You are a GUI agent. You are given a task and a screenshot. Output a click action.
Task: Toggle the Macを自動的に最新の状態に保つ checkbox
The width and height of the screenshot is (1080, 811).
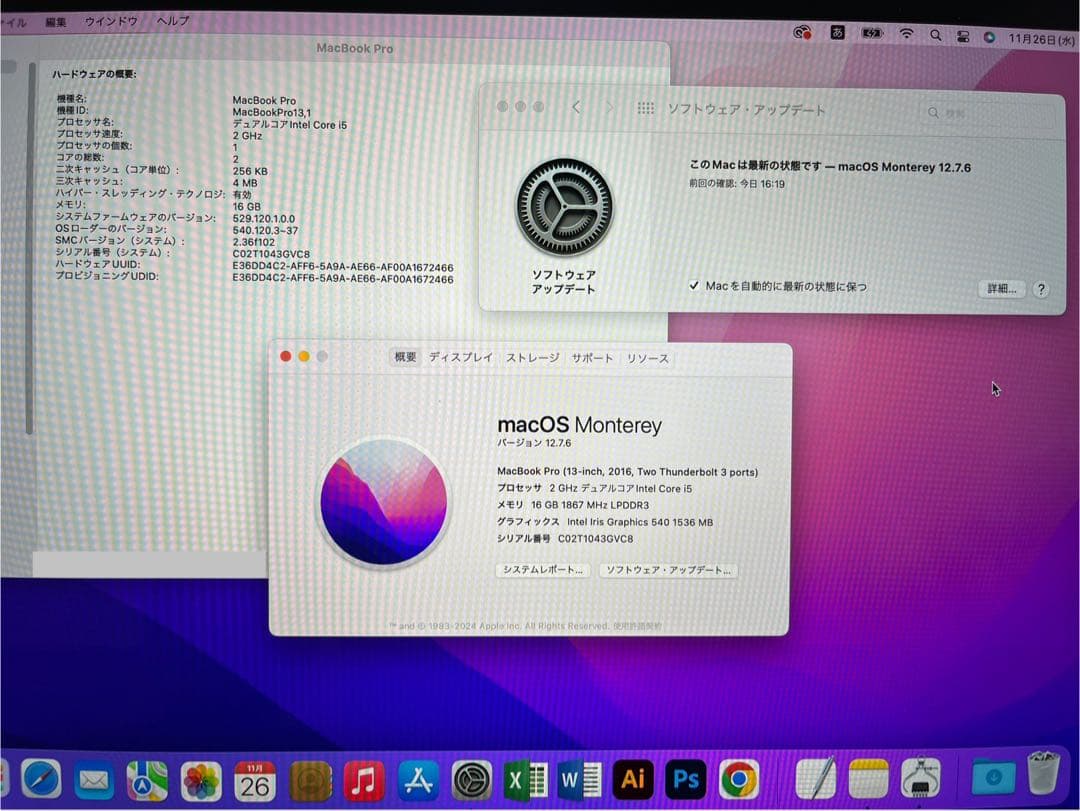coord(694,285)
